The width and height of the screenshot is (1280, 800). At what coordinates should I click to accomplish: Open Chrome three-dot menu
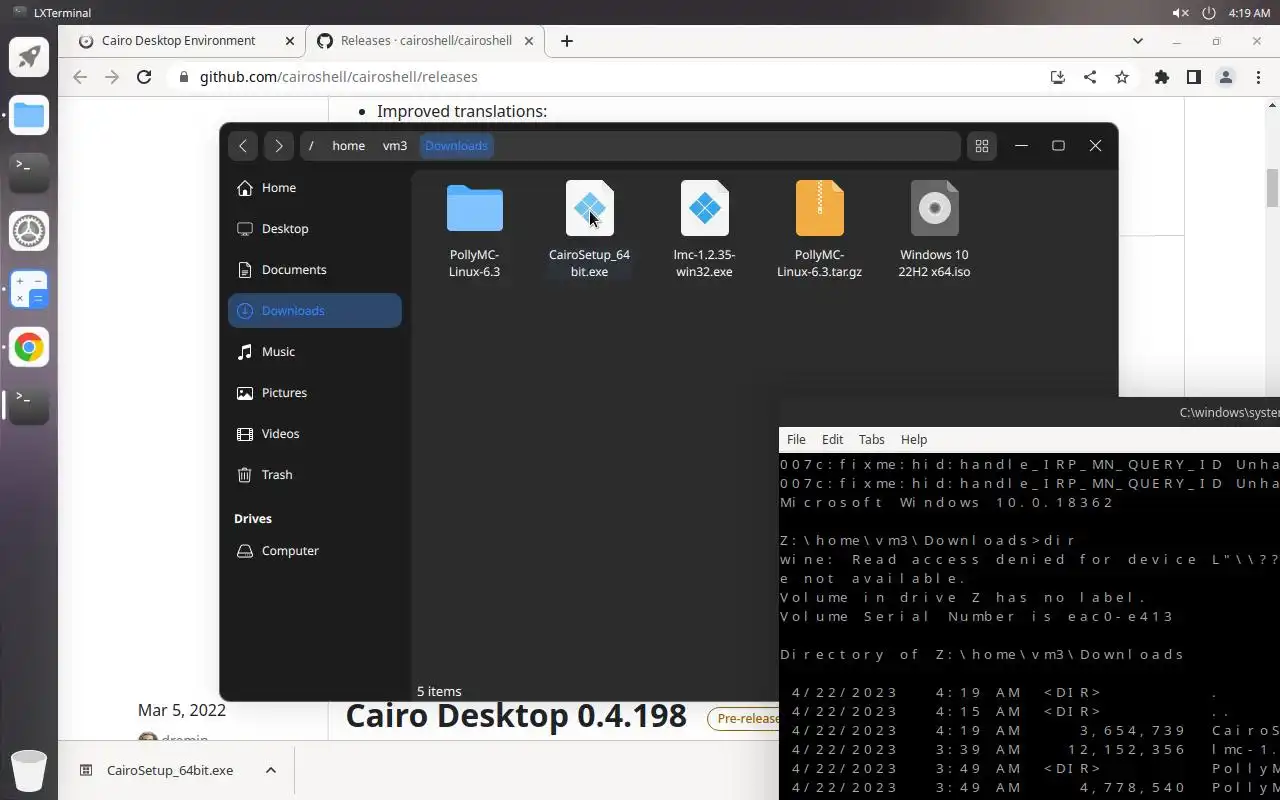coord(1258,77)
